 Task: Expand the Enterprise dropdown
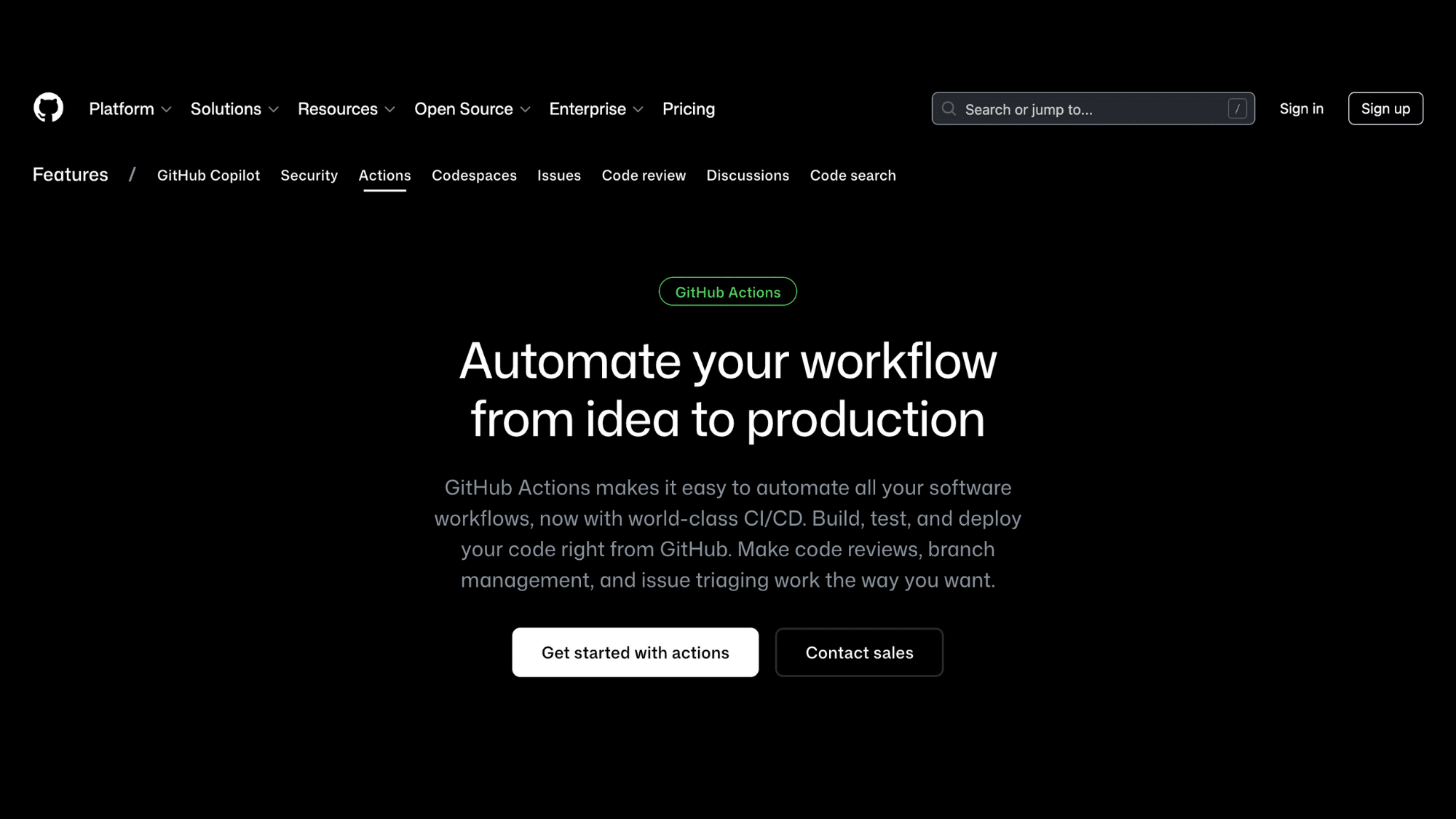(x=596, y=108)
